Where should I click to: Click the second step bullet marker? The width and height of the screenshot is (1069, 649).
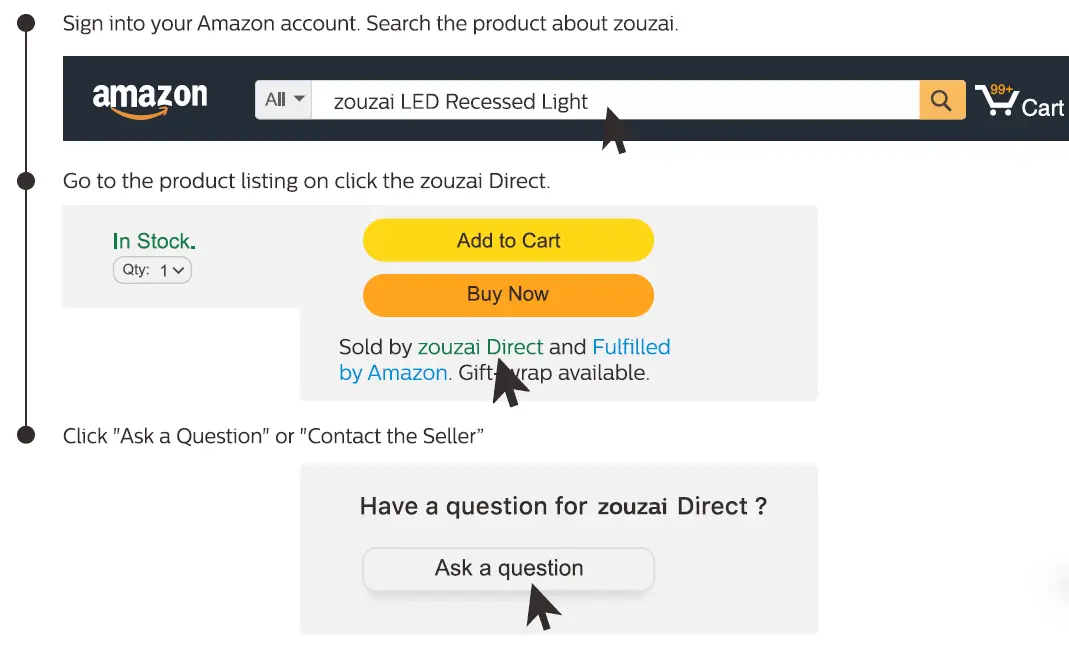(x=27, y=181)
